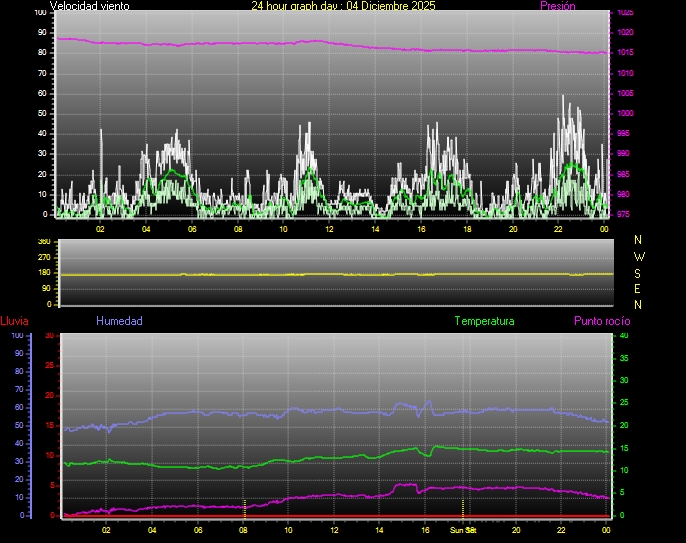Click the 1025 value on pressure axis
The width and height of the screenshot is (686, 543).
pos(625,13)
